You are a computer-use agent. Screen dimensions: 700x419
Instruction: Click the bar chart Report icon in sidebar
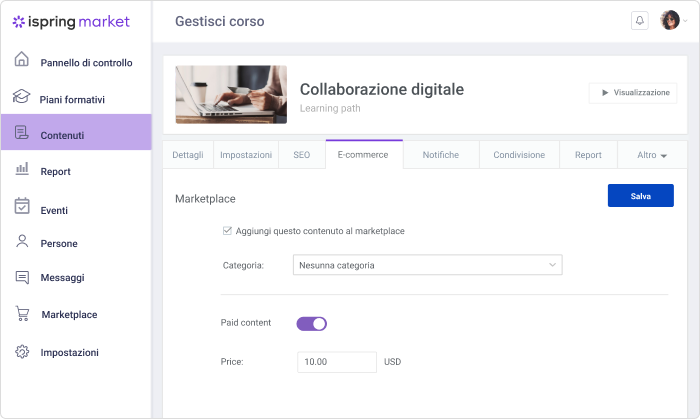(x=22, y=169)
